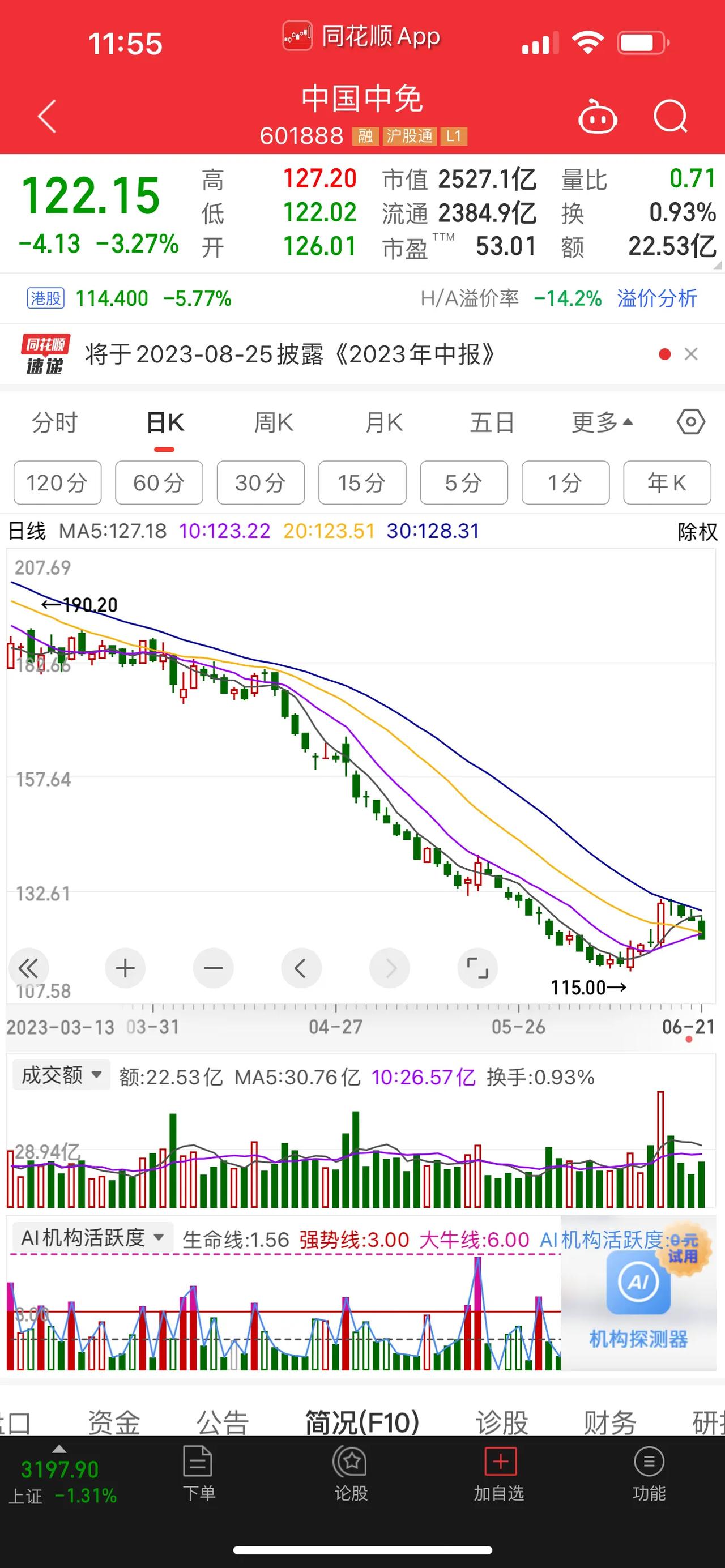
Task: Tap the 港股 tag
Action: (x=46, y=298)
